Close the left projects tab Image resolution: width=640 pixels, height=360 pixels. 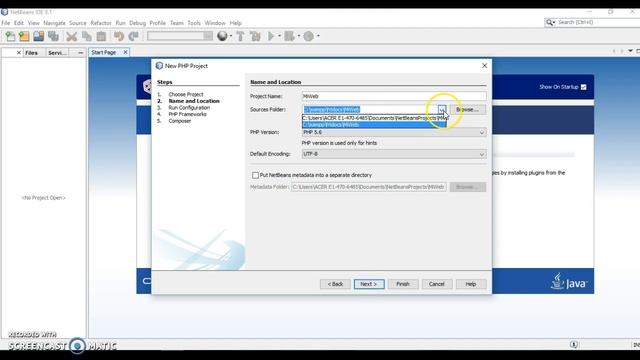pyautogui.click(x=19, y=53)
